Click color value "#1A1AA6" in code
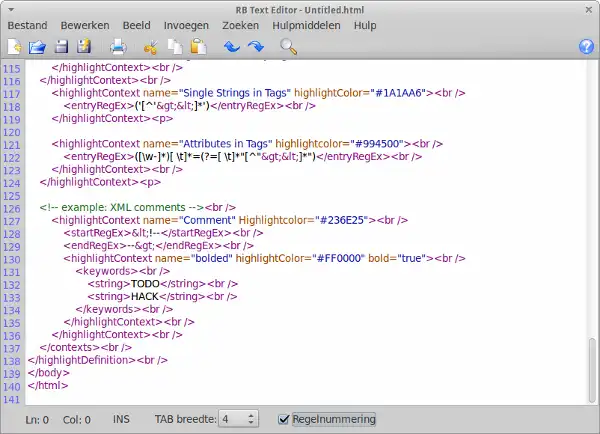The image size is (600, 434). [x=398, y=93]
